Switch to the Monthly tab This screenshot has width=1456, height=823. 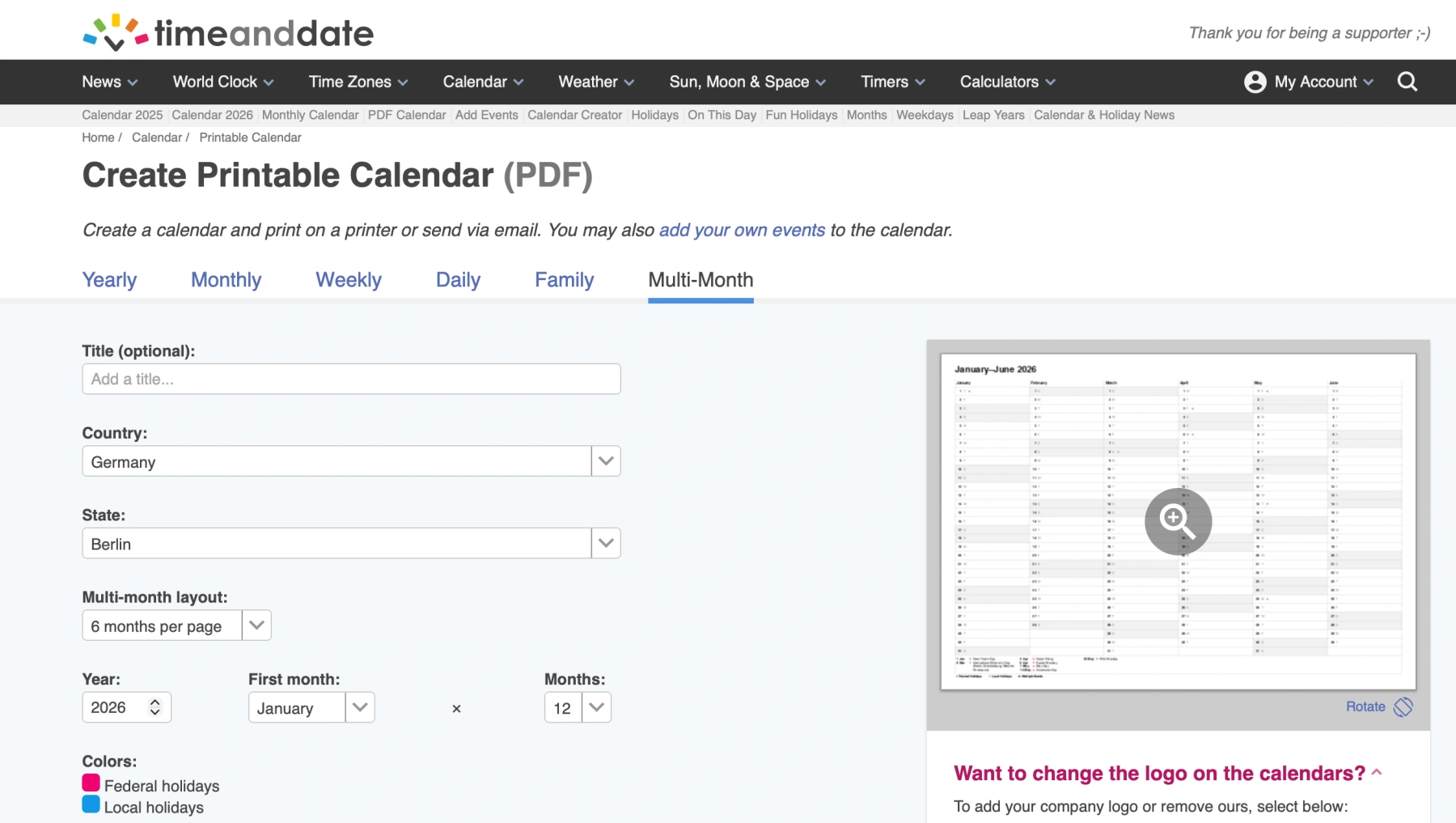click(x=226, y=280)
